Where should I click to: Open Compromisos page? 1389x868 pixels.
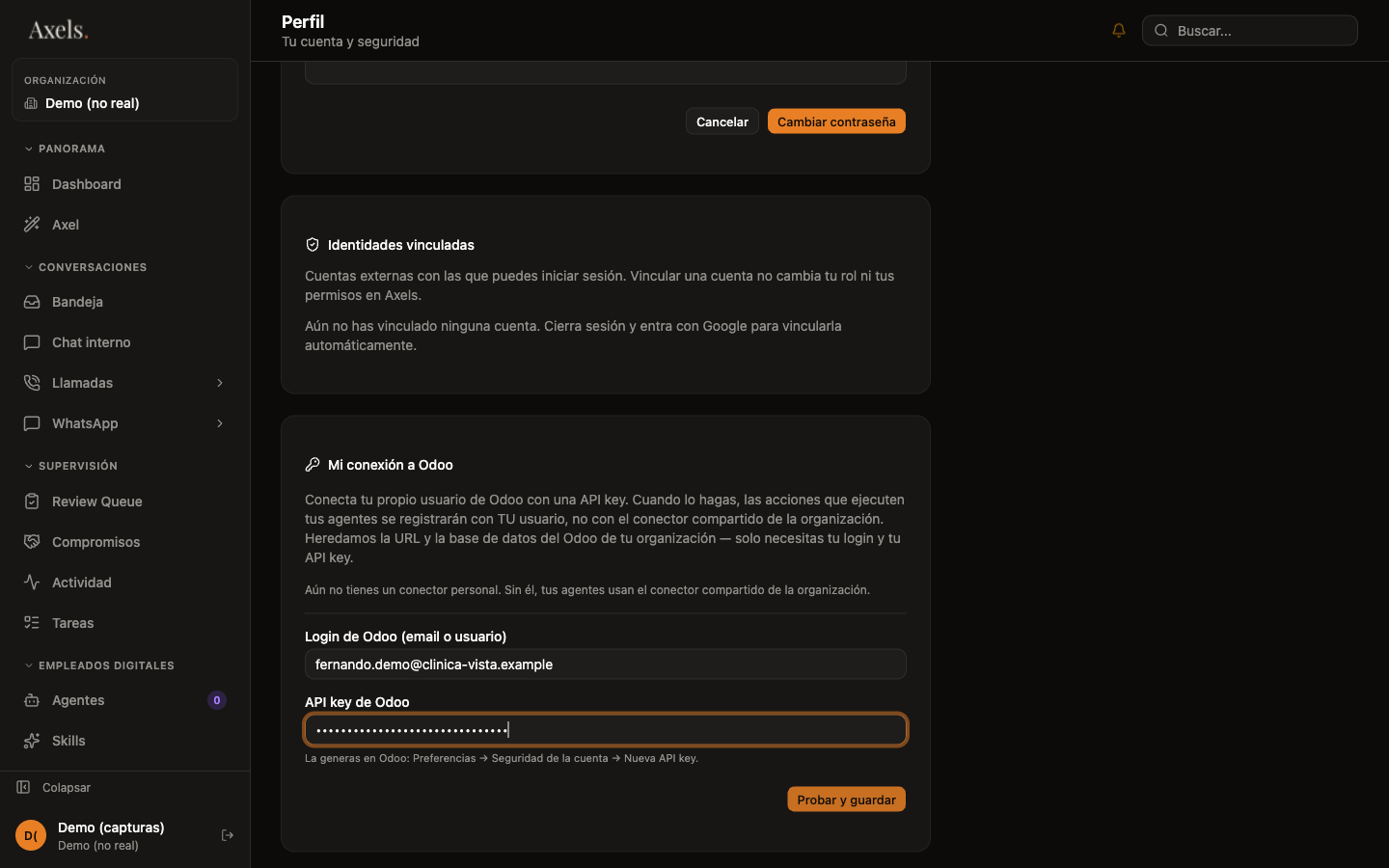[124, 542]
